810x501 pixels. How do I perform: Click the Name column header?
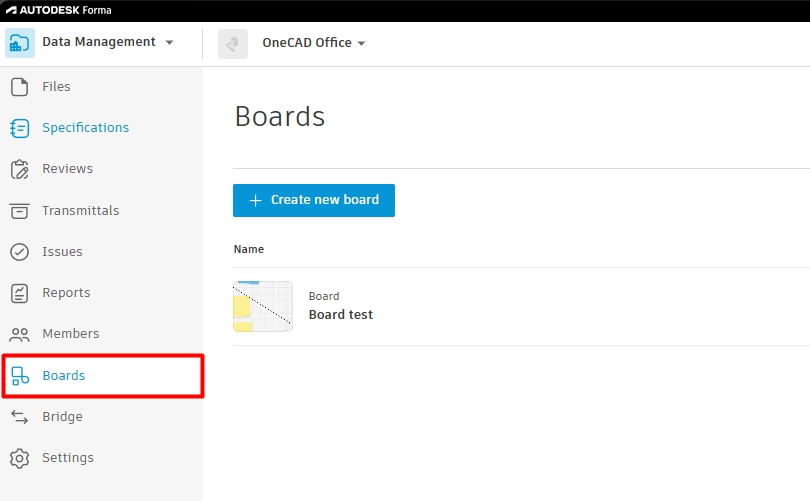(248, 249)
